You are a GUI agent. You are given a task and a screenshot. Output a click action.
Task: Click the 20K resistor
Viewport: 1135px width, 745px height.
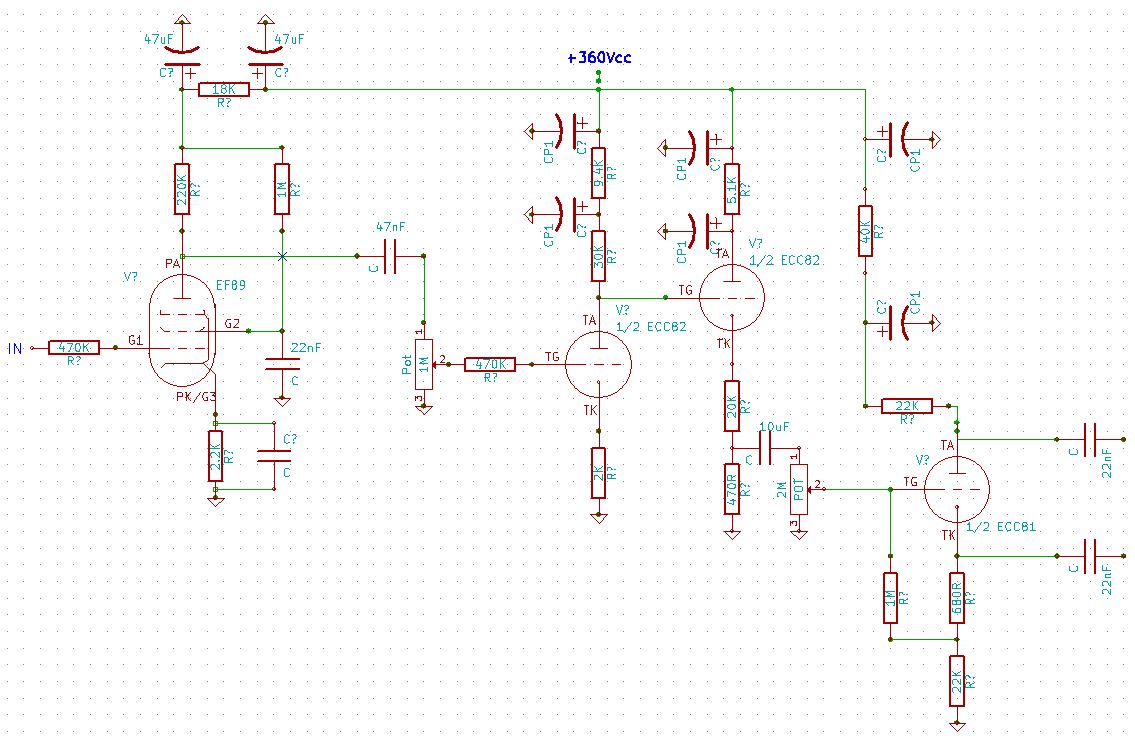[732, 405]
